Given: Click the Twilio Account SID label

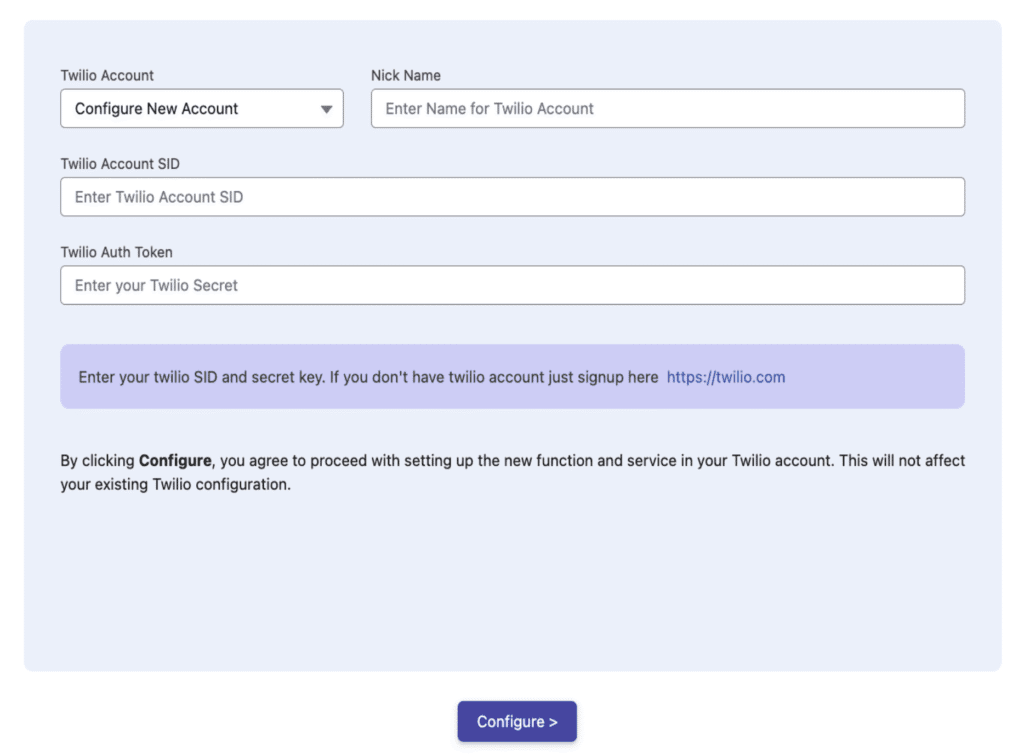Looking at the screenshot, I should click(120, 163).
